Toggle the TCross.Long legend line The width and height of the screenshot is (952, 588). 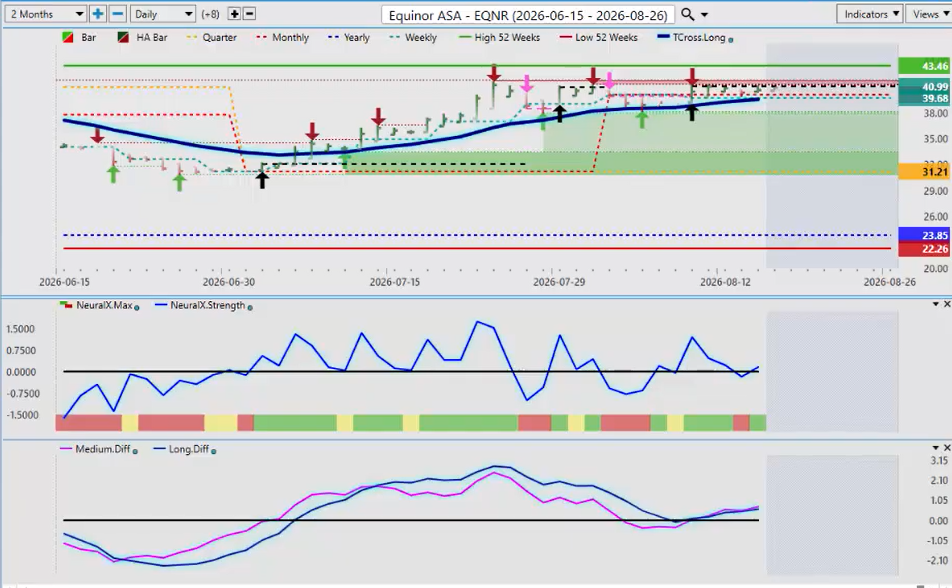[x=692, y=38]
